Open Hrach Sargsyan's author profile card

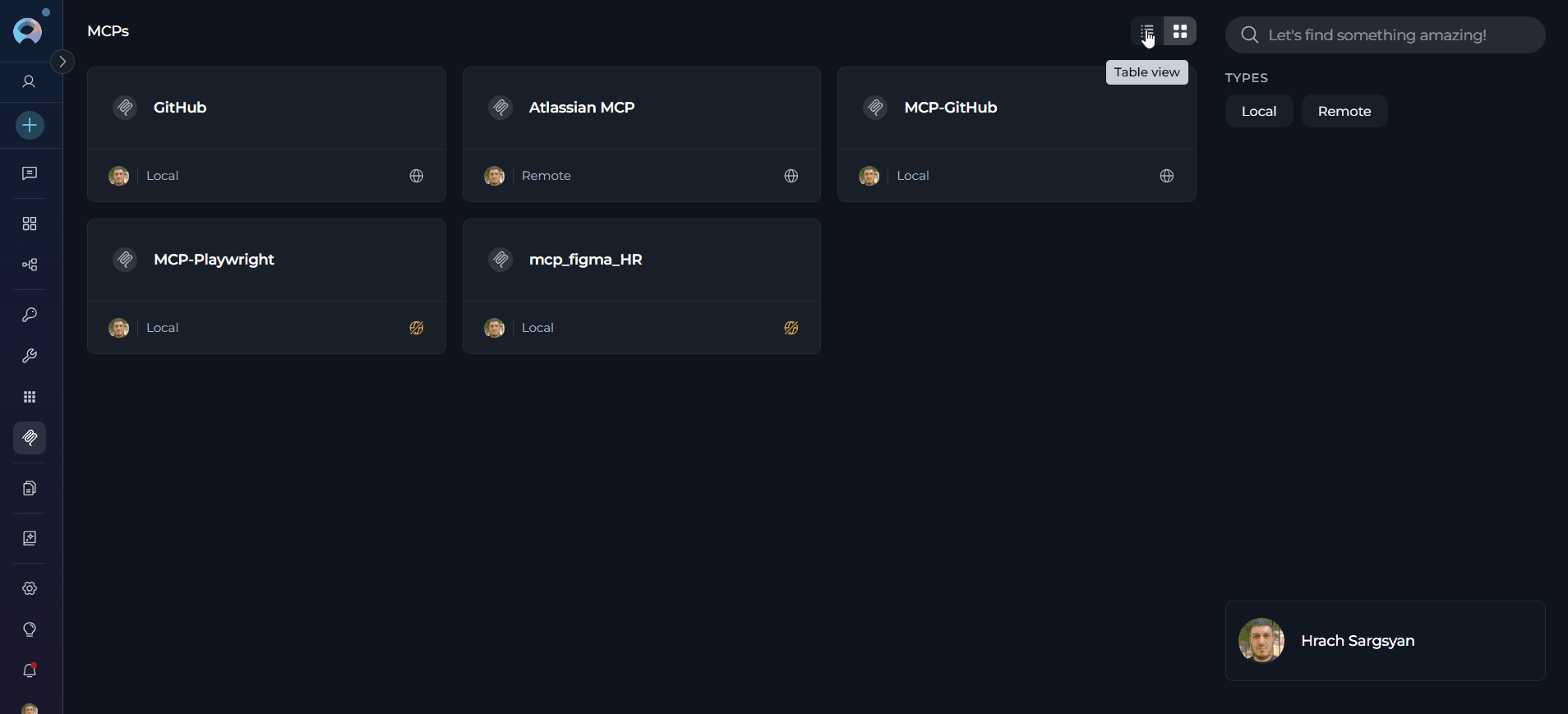tap(1386, 641)
